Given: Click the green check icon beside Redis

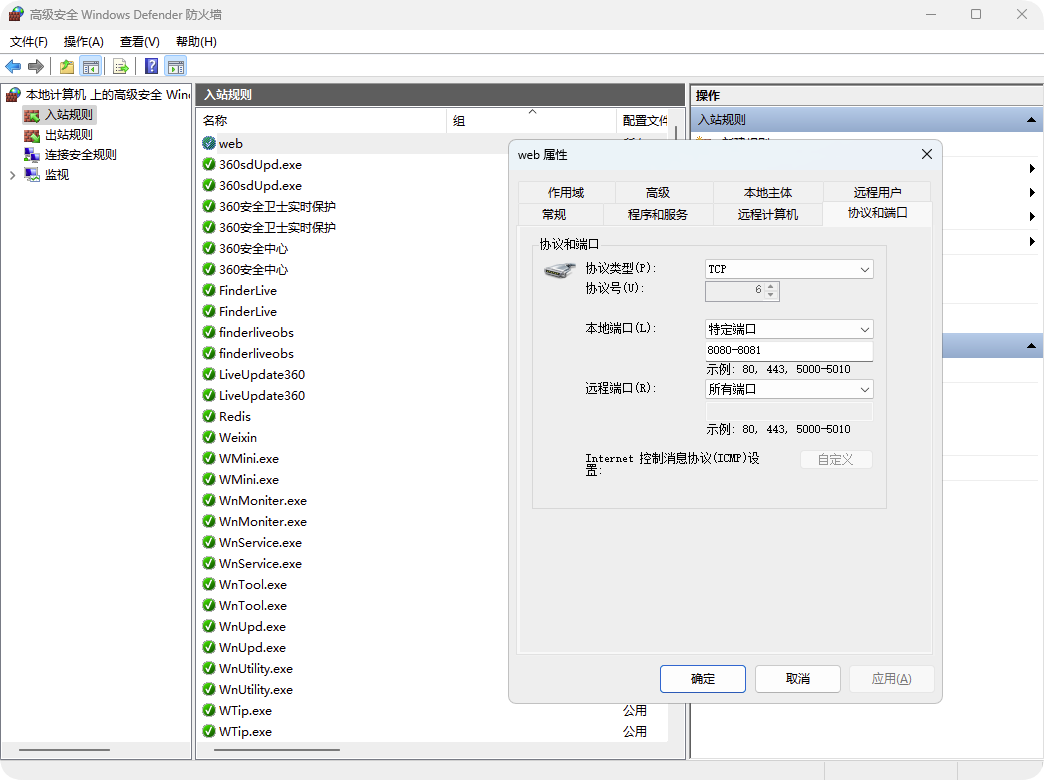Looking at the screenshot, I should 208,416.
